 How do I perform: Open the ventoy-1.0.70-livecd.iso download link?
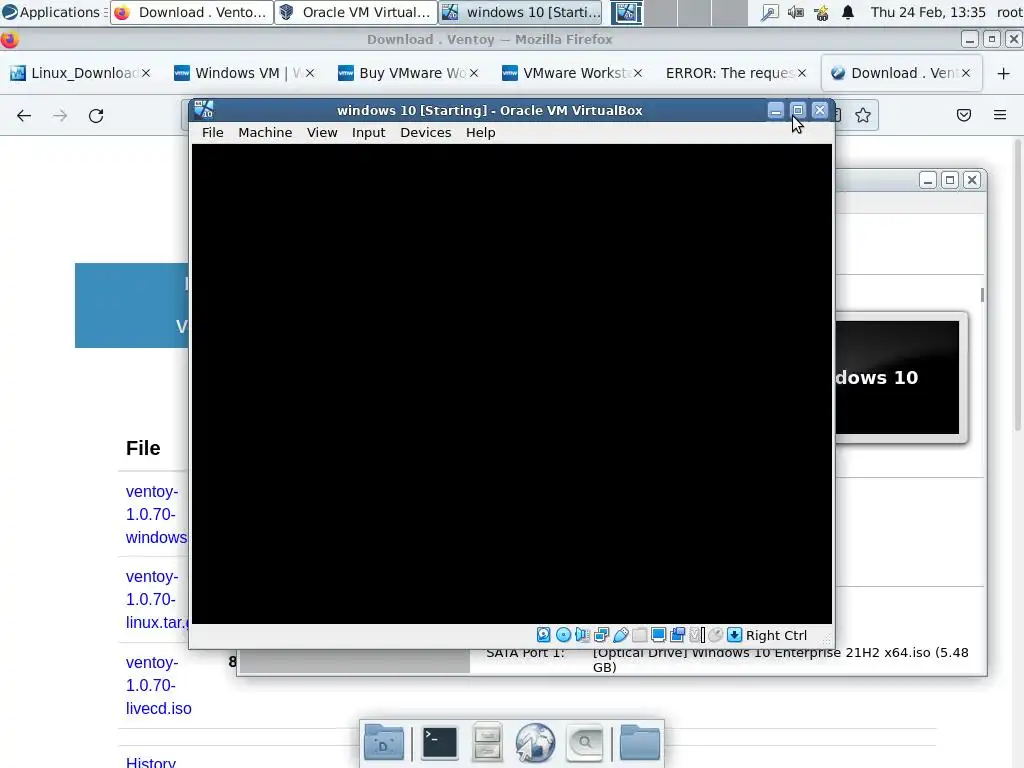pyautogui.click(x=159, y=685)
